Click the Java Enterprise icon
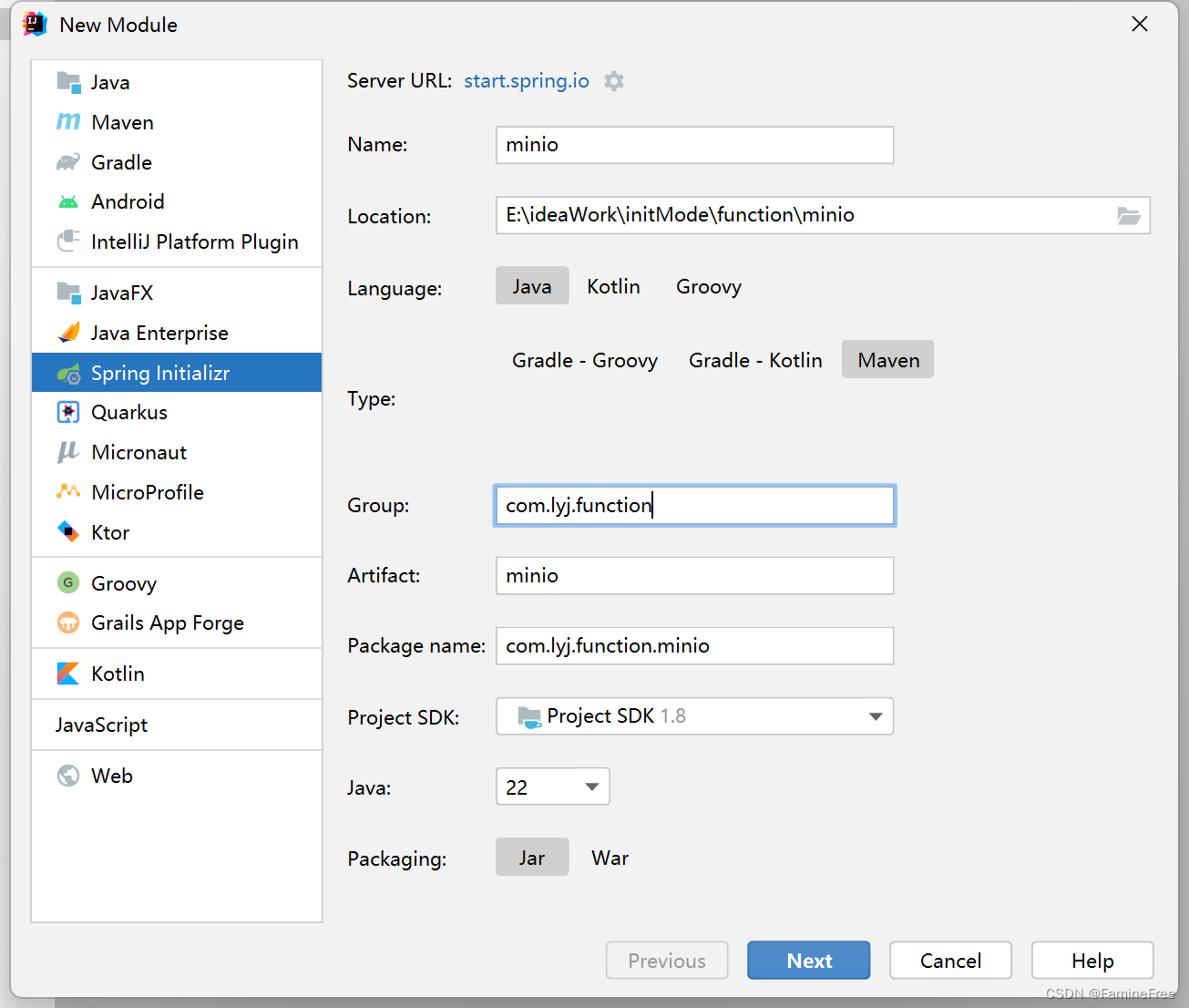The height and width of the screenshot is (1008, 1189). 68,333
